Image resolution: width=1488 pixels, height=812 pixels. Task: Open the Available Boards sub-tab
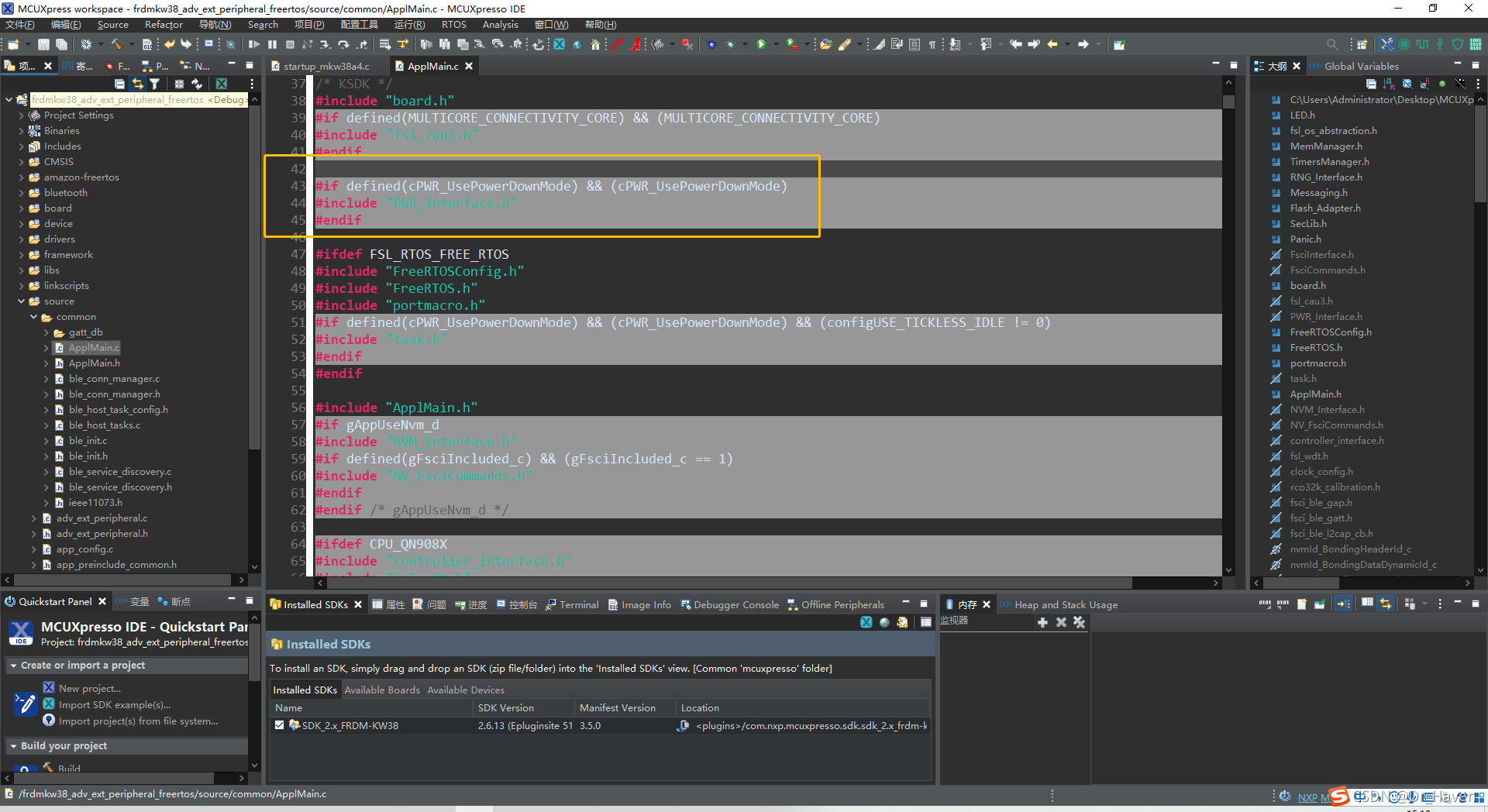382,690
